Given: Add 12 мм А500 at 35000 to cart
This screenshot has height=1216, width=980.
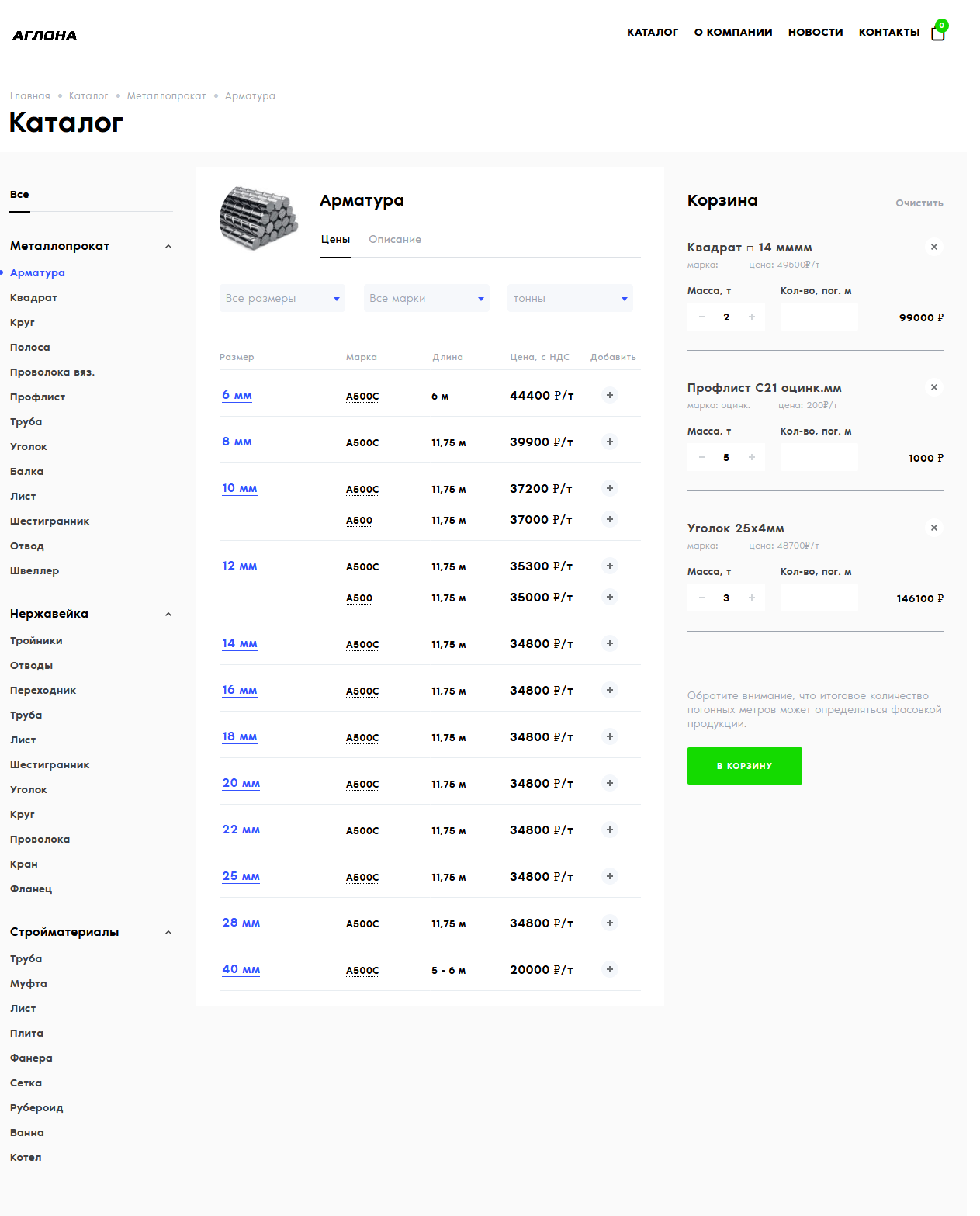Looking at the screenshot, I should point(610,597).
